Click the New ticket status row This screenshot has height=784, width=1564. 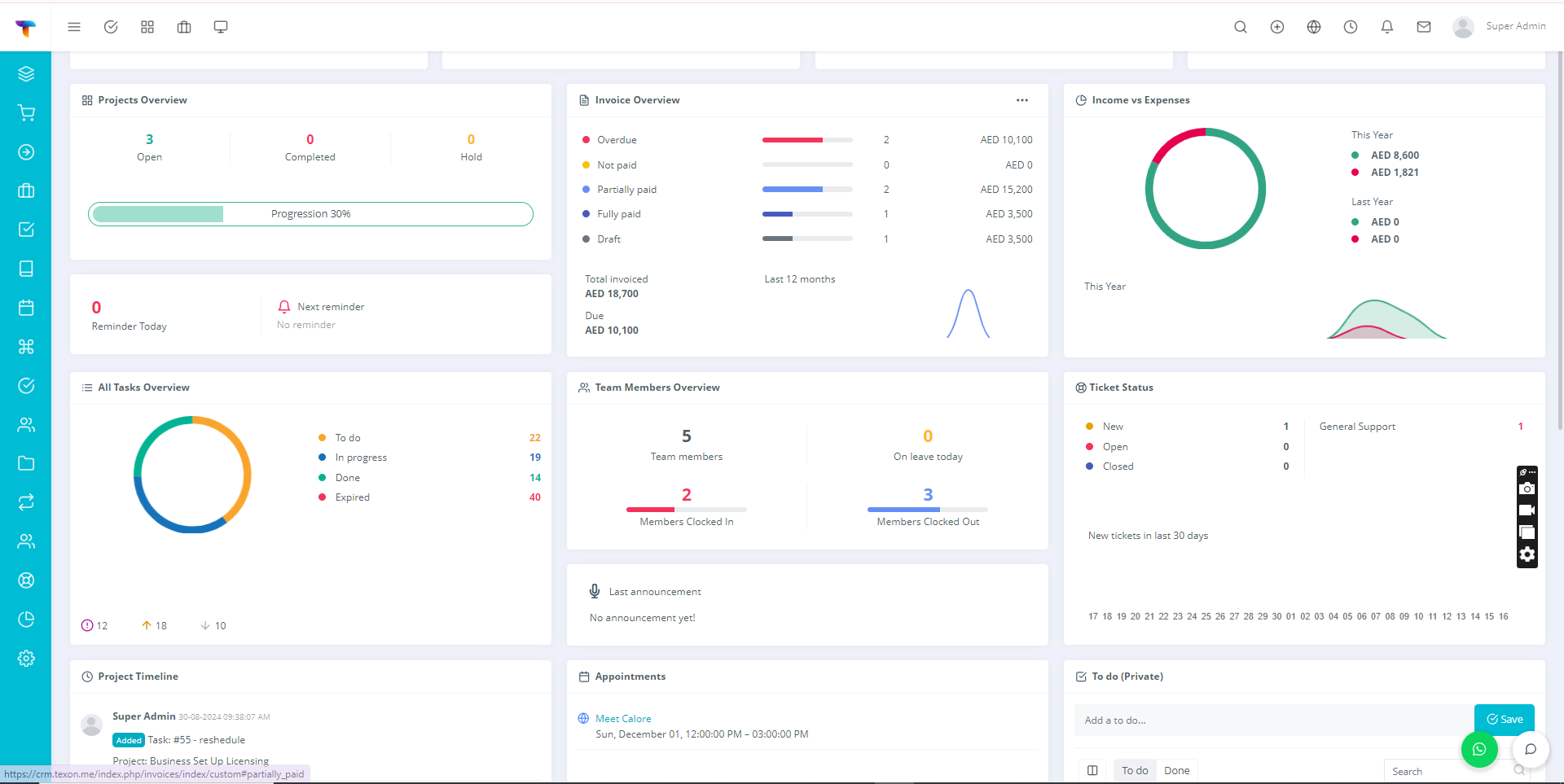(1187, 427)
